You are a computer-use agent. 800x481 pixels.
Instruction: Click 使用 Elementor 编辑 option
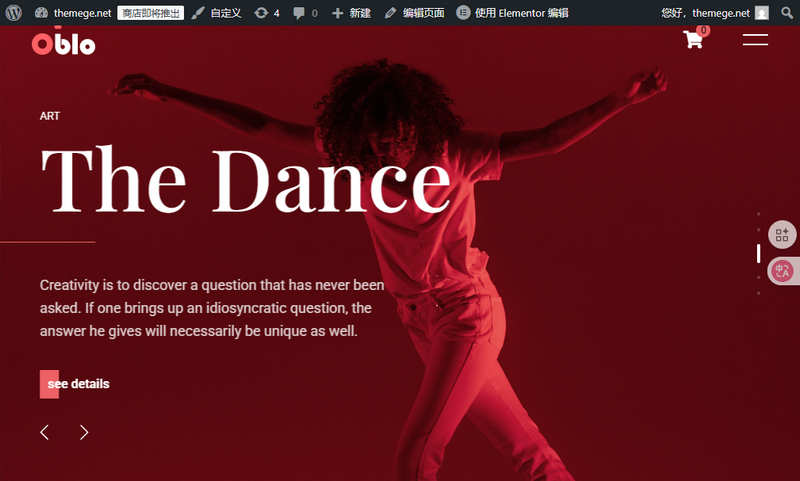(512, 13)
